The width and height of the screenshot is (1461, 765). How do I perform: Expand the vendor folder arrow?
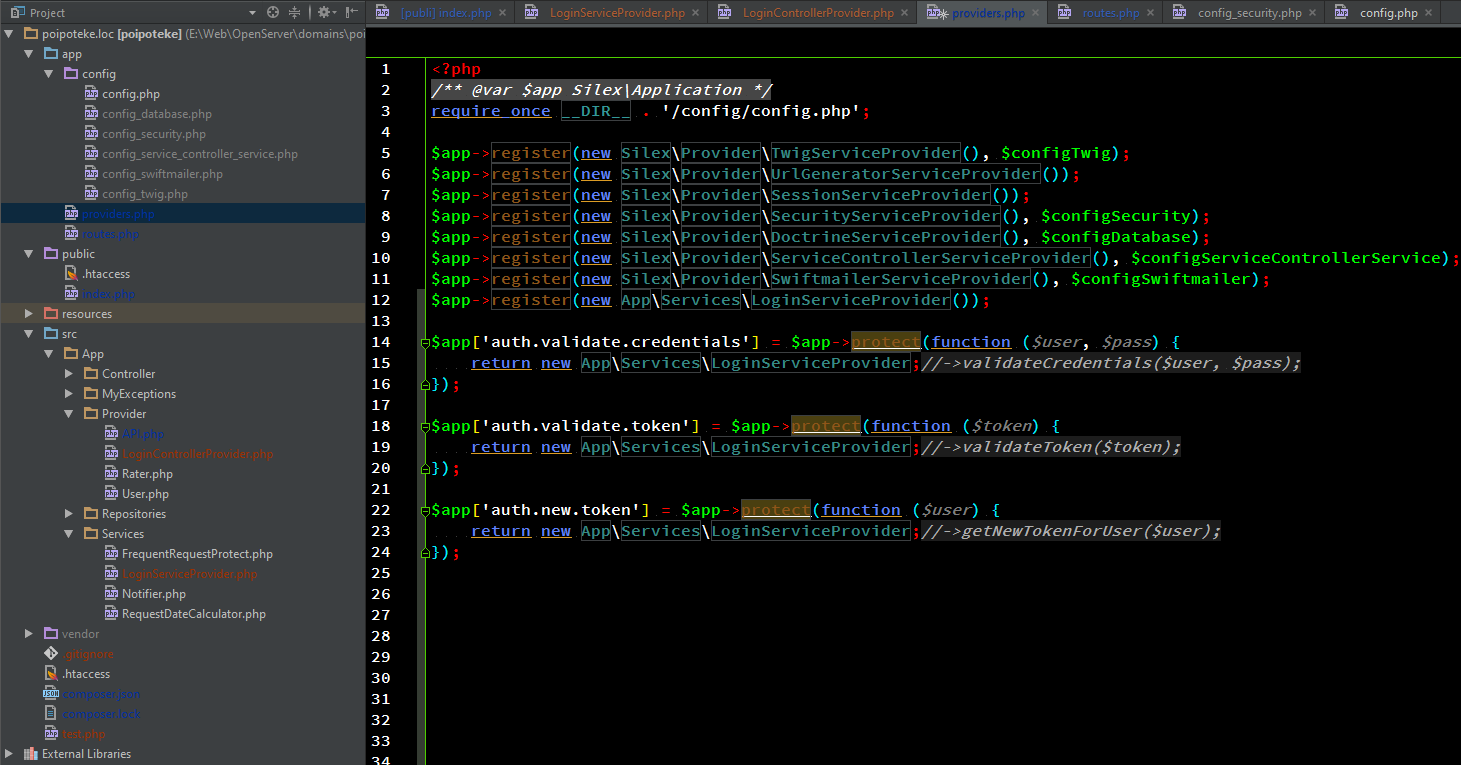point(29,634)
